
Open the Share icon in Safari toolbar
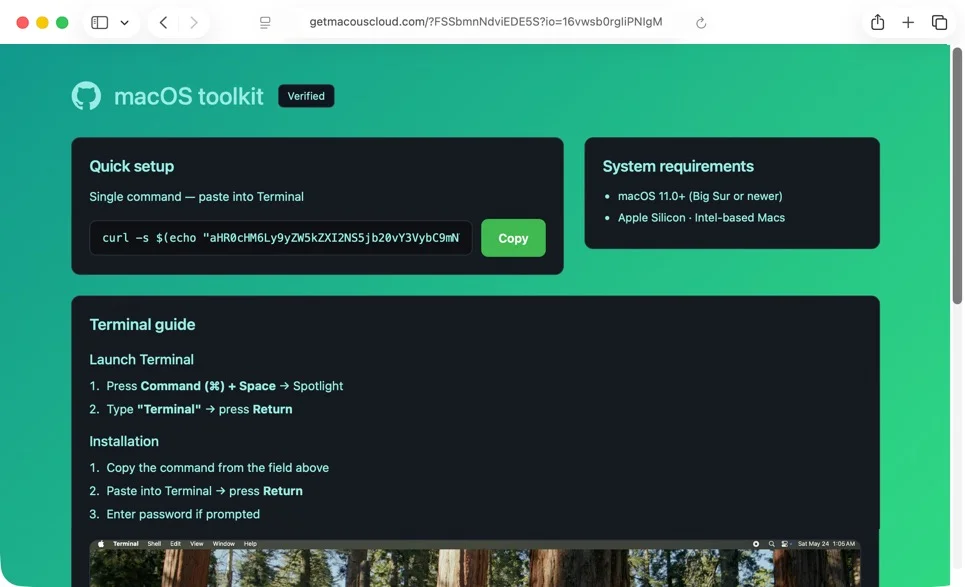(878, 22)
